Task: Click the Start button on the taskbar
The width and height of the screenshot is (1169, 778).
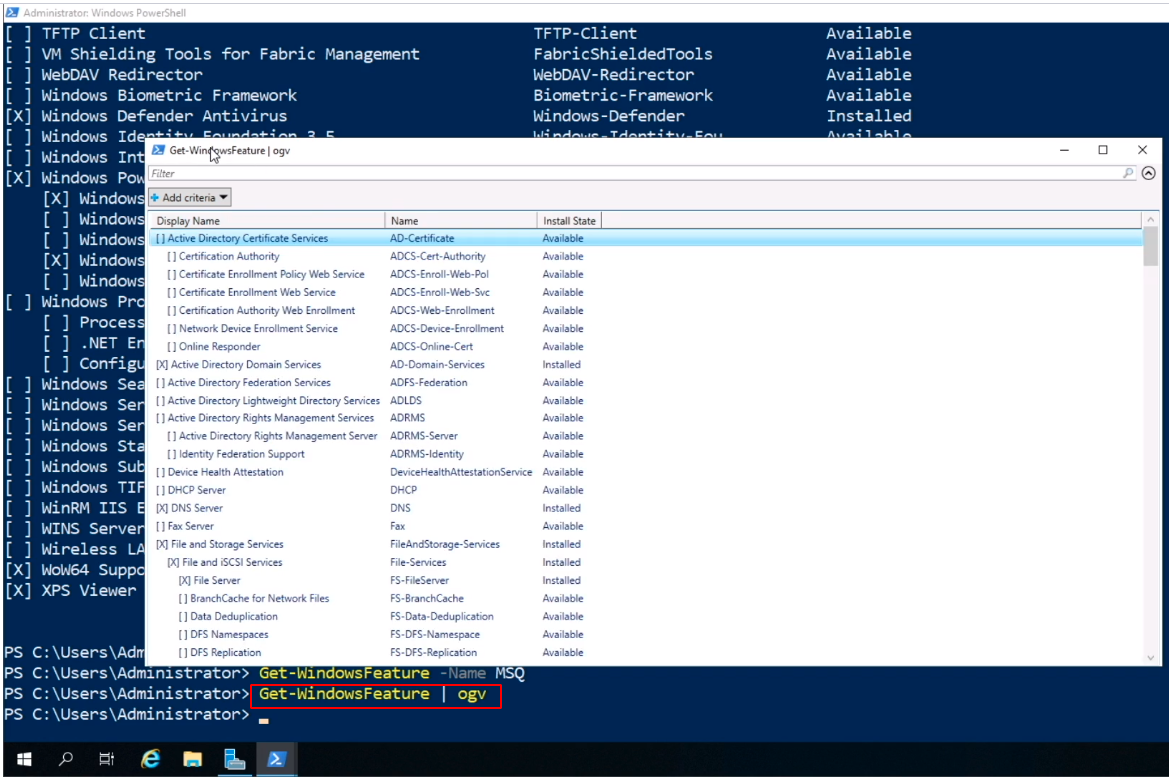Action: click(22, 760)
